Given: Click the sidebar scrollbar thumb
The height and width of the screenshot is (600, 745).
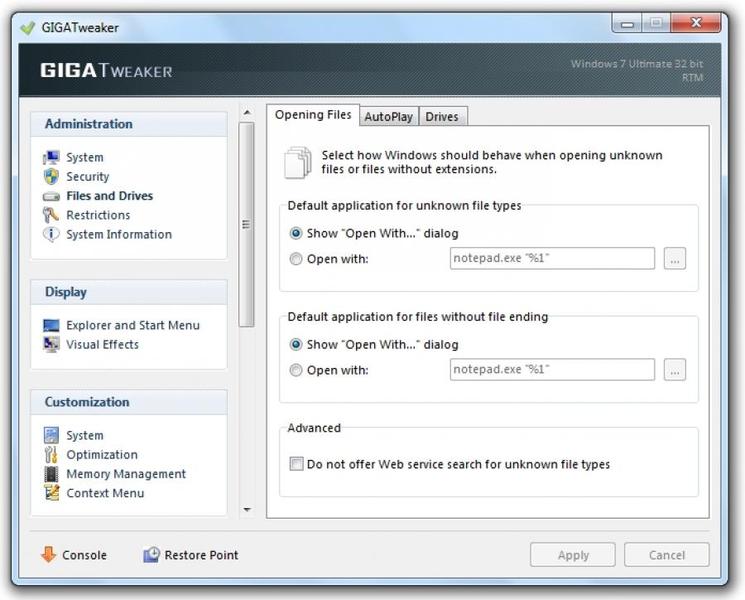Looking at the screenshot, I should tap(246, 224).
